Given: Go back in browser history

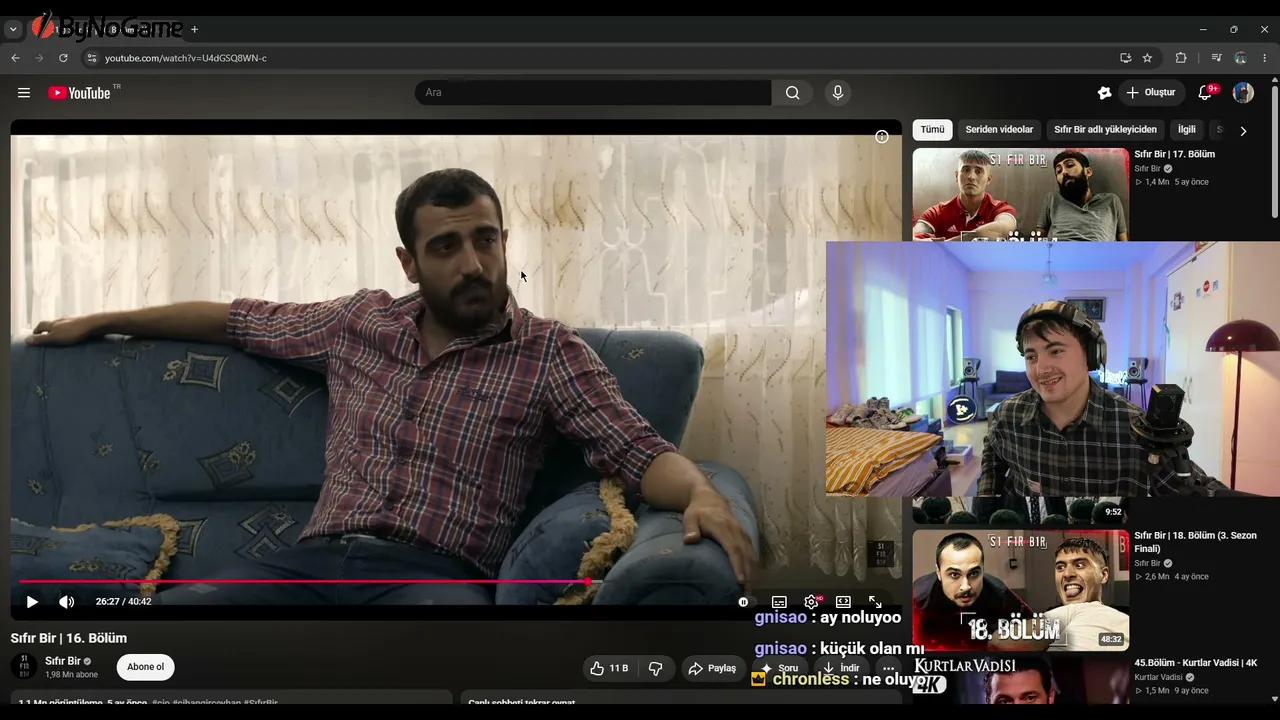Looking at the screenshot, I should (15, 58).
